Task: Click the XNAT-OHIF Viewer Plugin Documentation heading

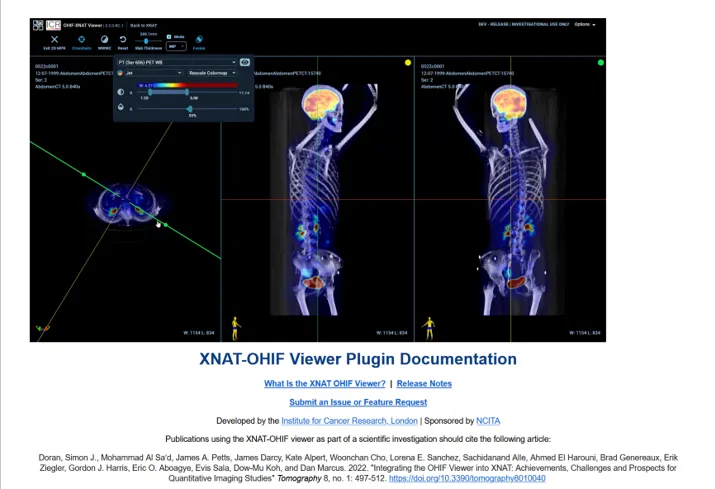Action: click(x=358, y=359)
